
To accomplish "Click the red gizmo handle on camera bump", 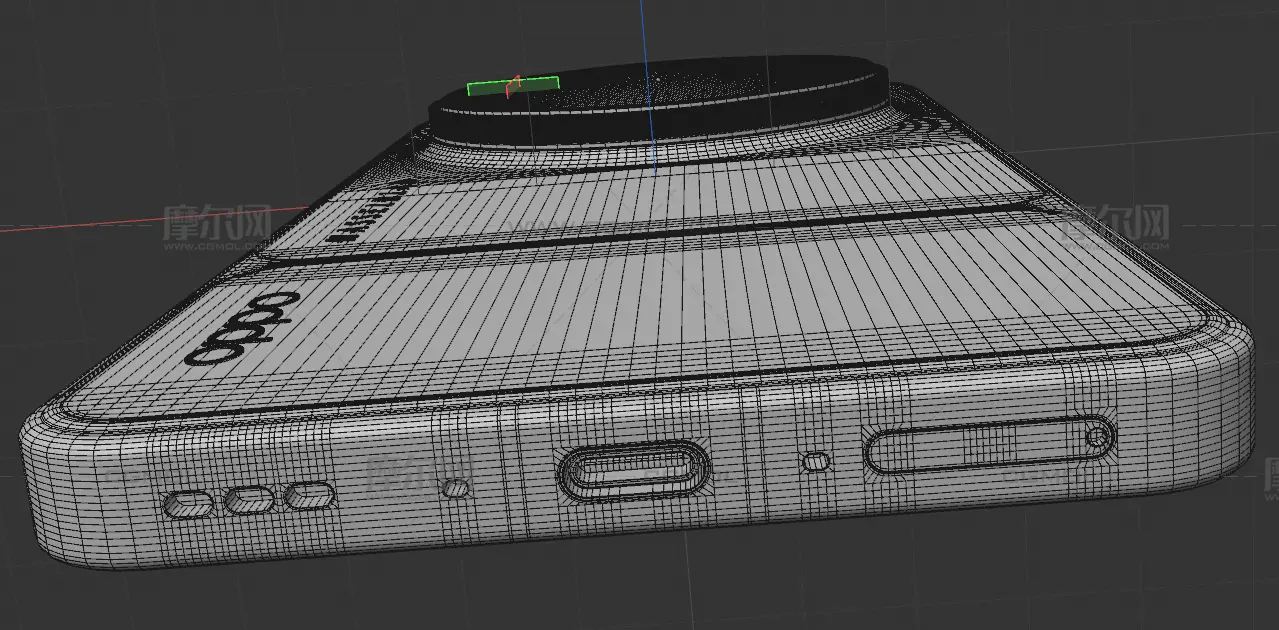I will [x=516, y=81].
